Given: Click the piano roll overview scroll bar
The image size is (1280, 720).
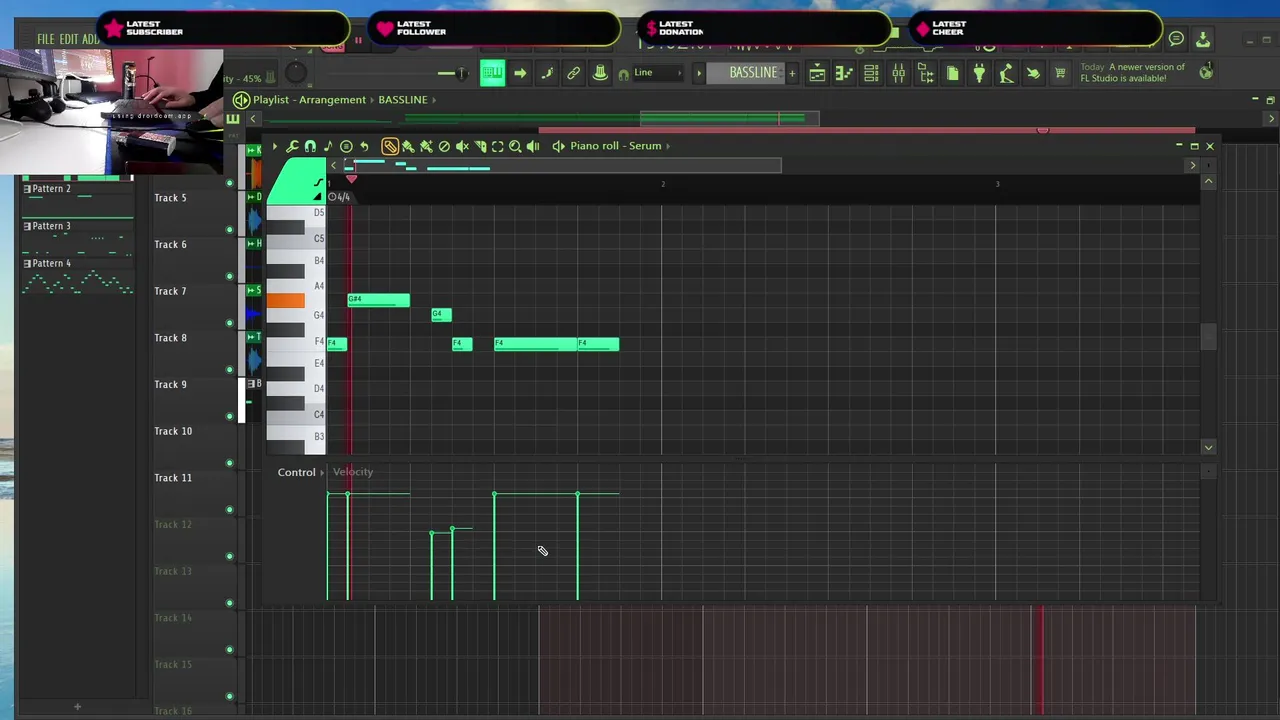Looking at the screenshot, I should pos(562,165).
